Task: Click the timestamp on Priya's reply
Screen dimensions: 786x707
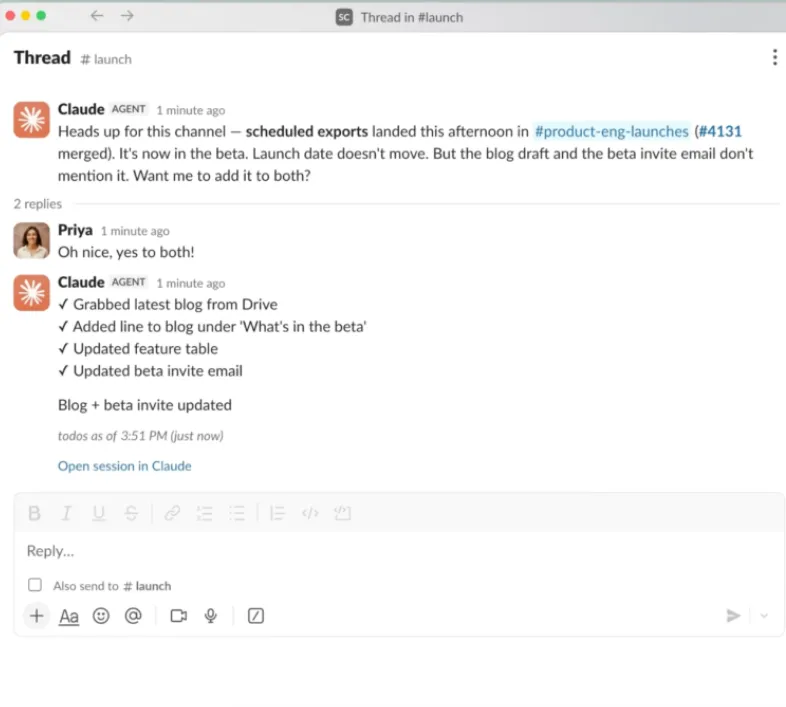Action: click(135, 231)
